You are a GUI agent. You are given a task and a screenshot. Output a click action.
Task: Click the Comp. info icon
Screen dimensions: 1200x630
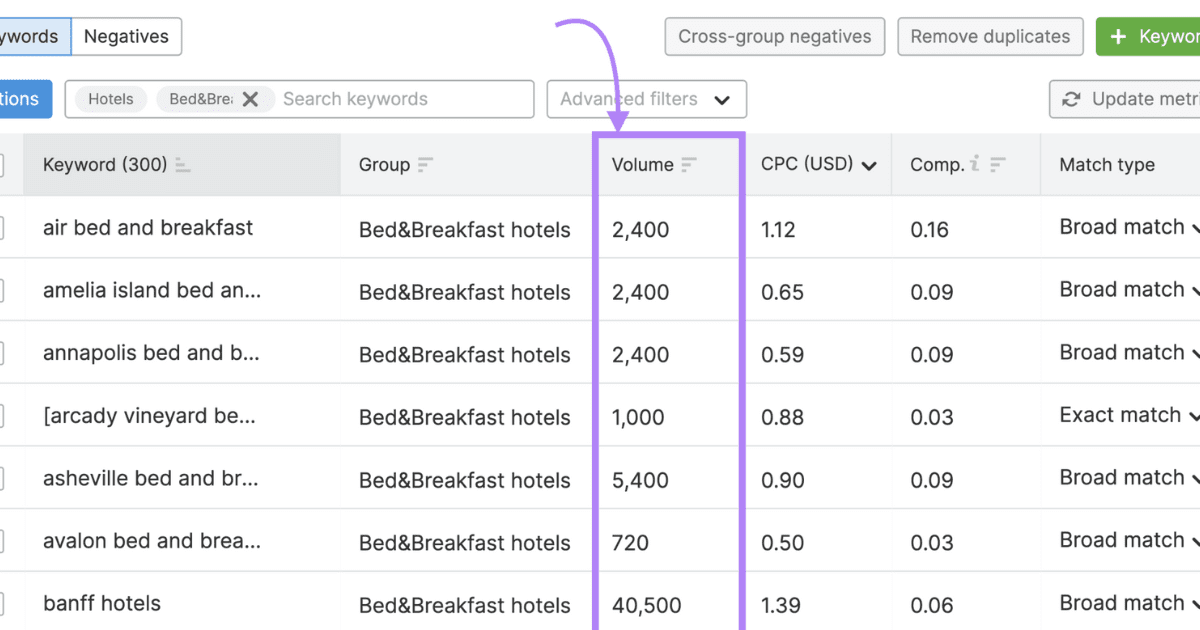pyautogui.click(x=974, y=165)
